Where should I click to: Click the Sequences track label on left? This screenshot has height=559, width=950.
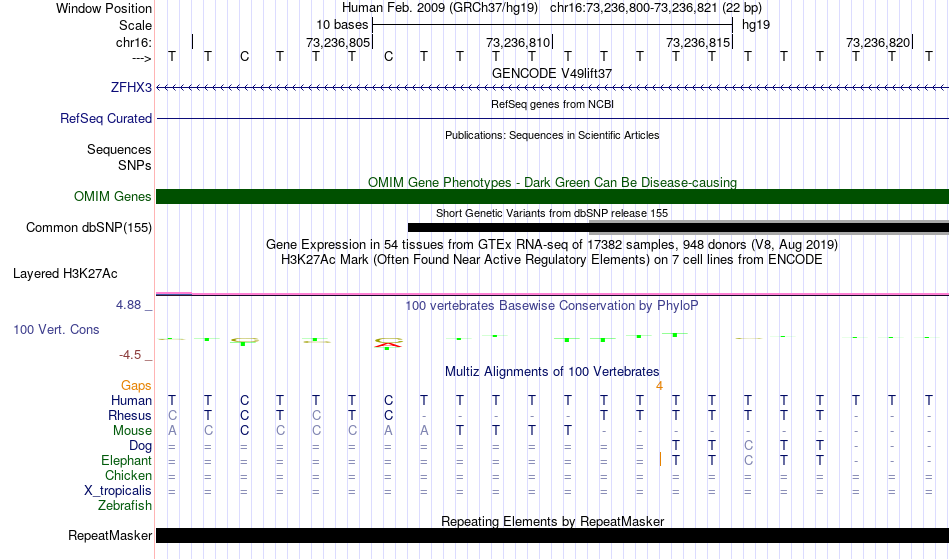tap(119, 149)
